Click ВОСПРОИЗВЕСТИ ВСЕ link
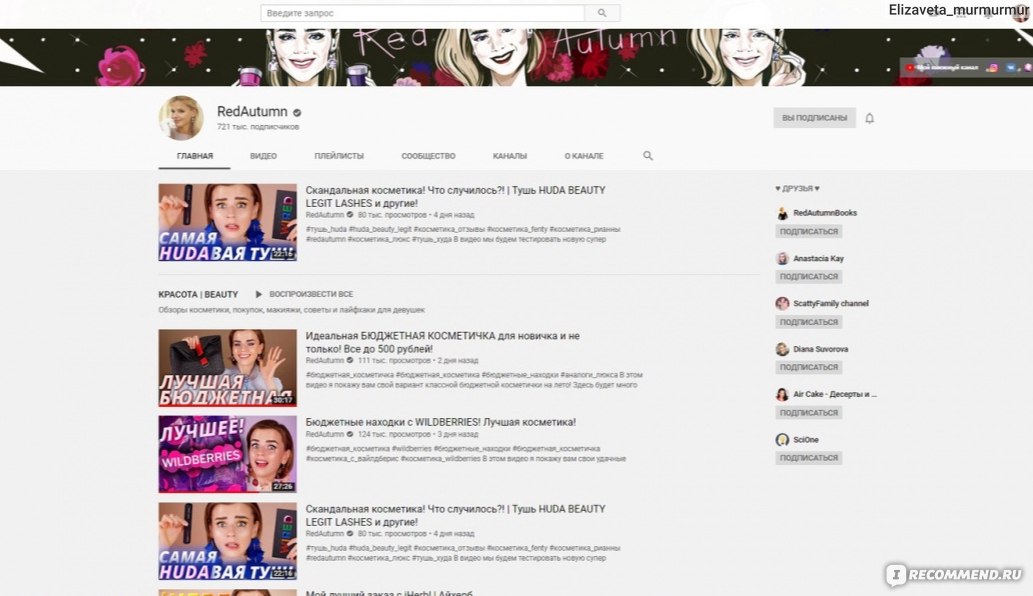The width and height of the screenshot is (1033, 596). (x=311, y=294)
